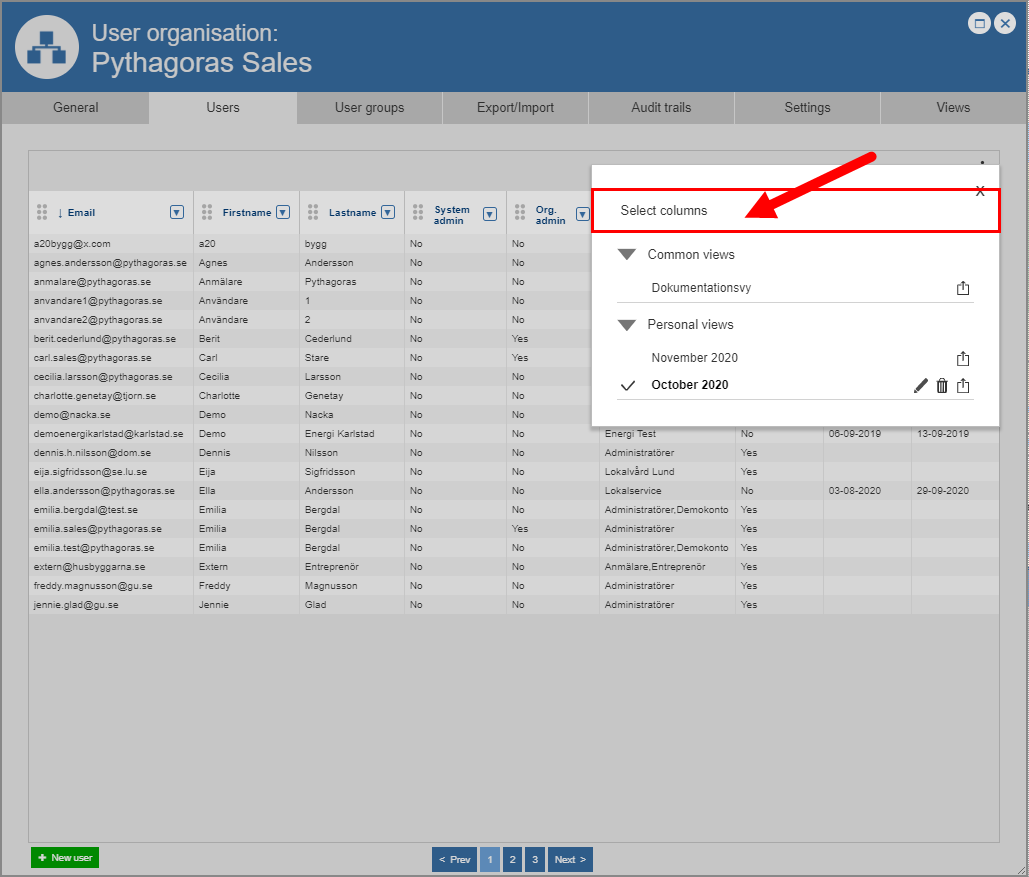Screen dimensions: 1029x877
Task: Go to the Settings tab
Action: (x=807, y=108)
